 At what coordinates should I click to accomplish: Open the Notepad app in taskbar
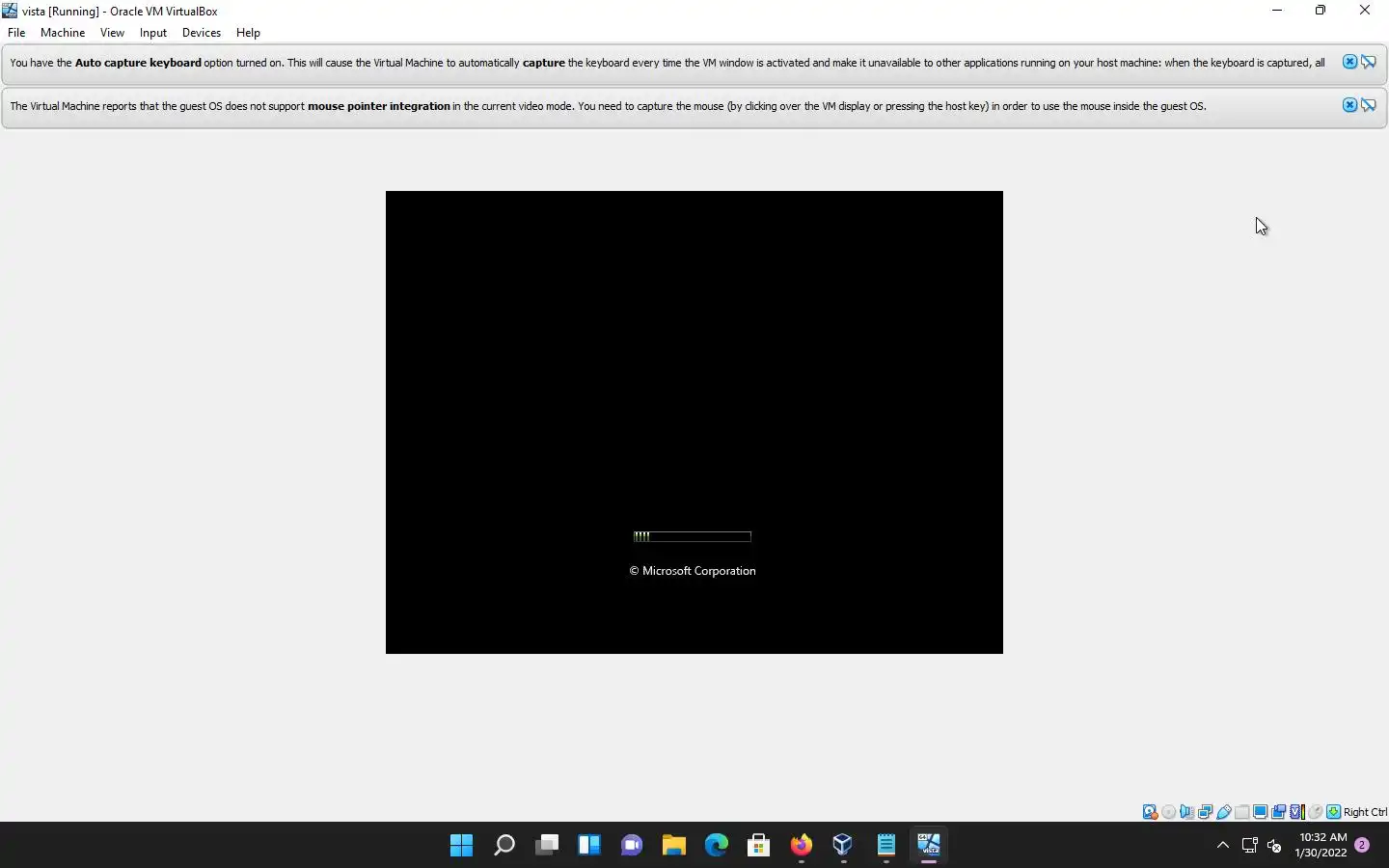(x=886, y=846)
